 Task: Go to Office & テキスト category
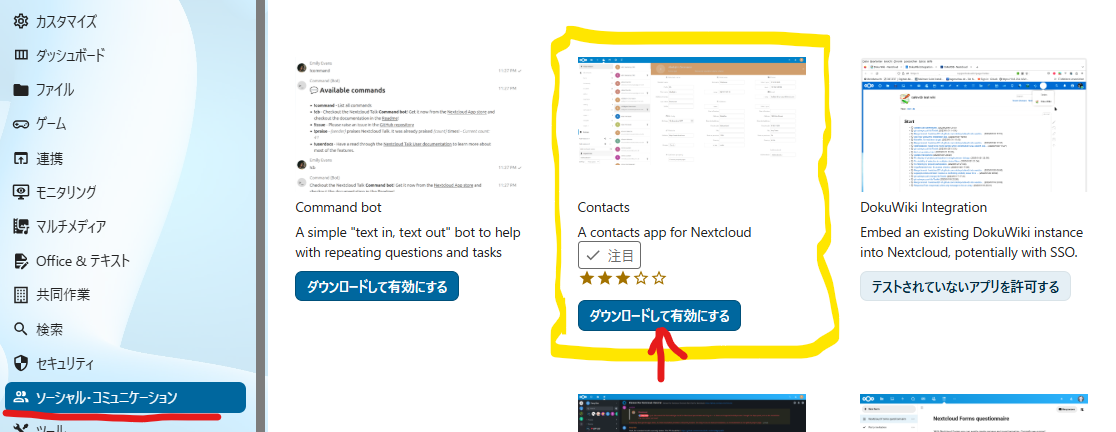pyautogui.click(x=125, y=260)
